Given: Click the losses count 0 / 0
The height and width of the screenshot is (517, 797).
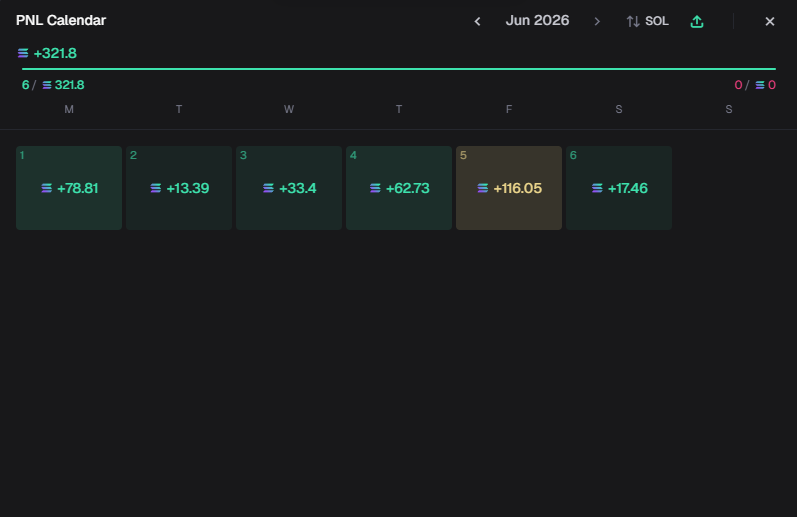Looking at the screenshot, I should 755,85.
